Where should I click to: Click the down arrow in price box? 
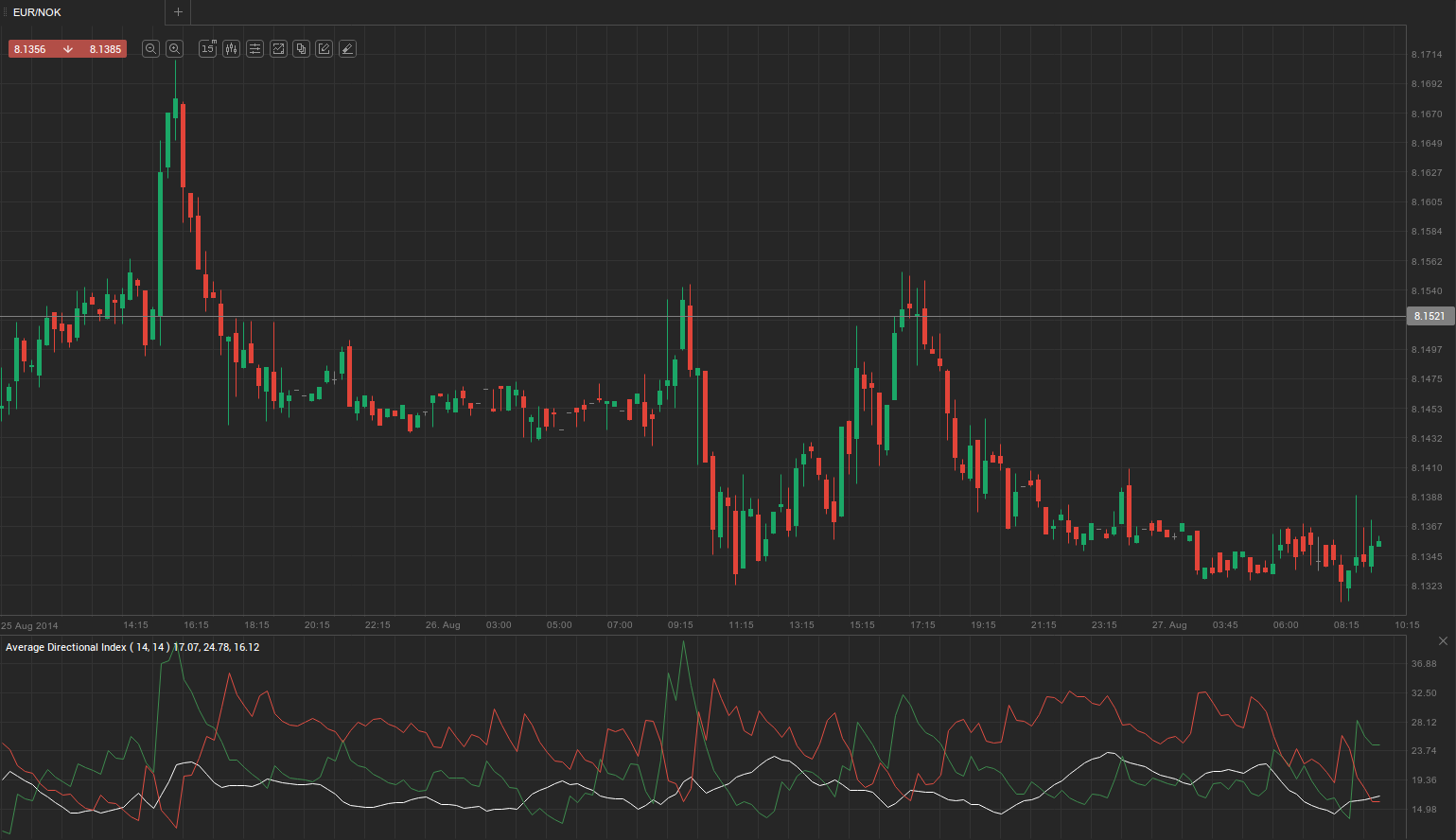coord(68,49)
